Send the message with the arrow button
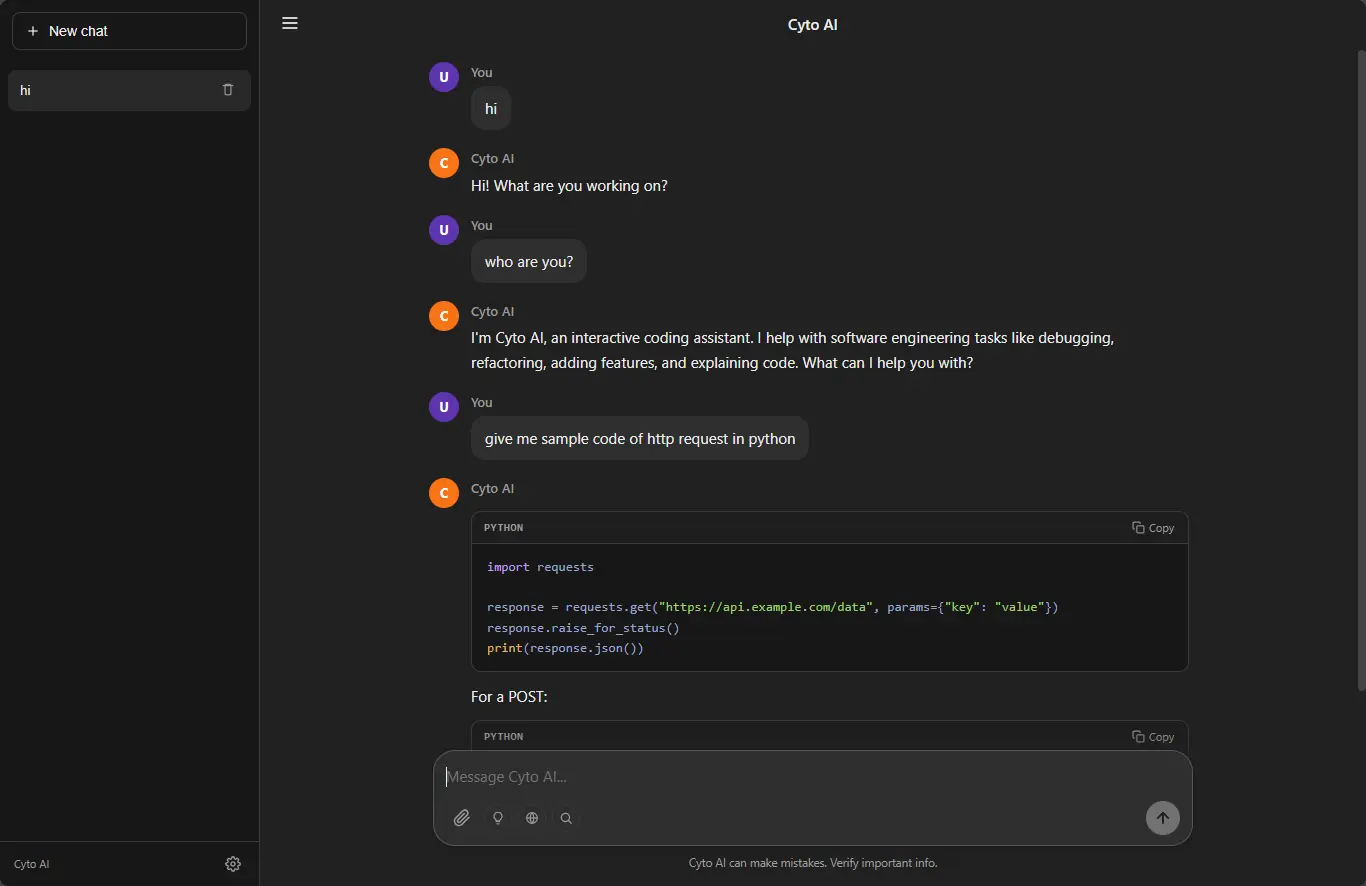Screen dimensions: 1366x886 [1163, 818]
